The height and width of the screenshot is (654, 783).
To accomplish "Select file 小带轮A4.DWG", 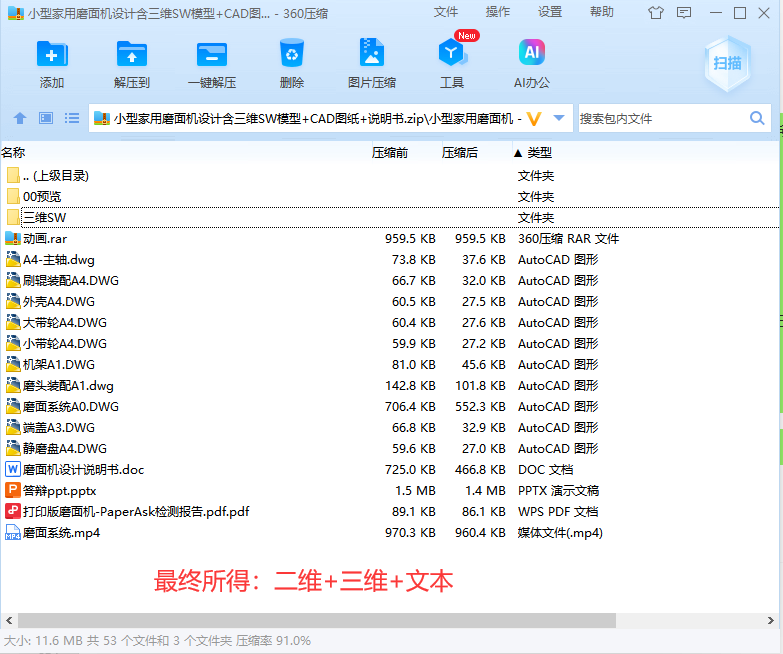I will coord(65,343).
